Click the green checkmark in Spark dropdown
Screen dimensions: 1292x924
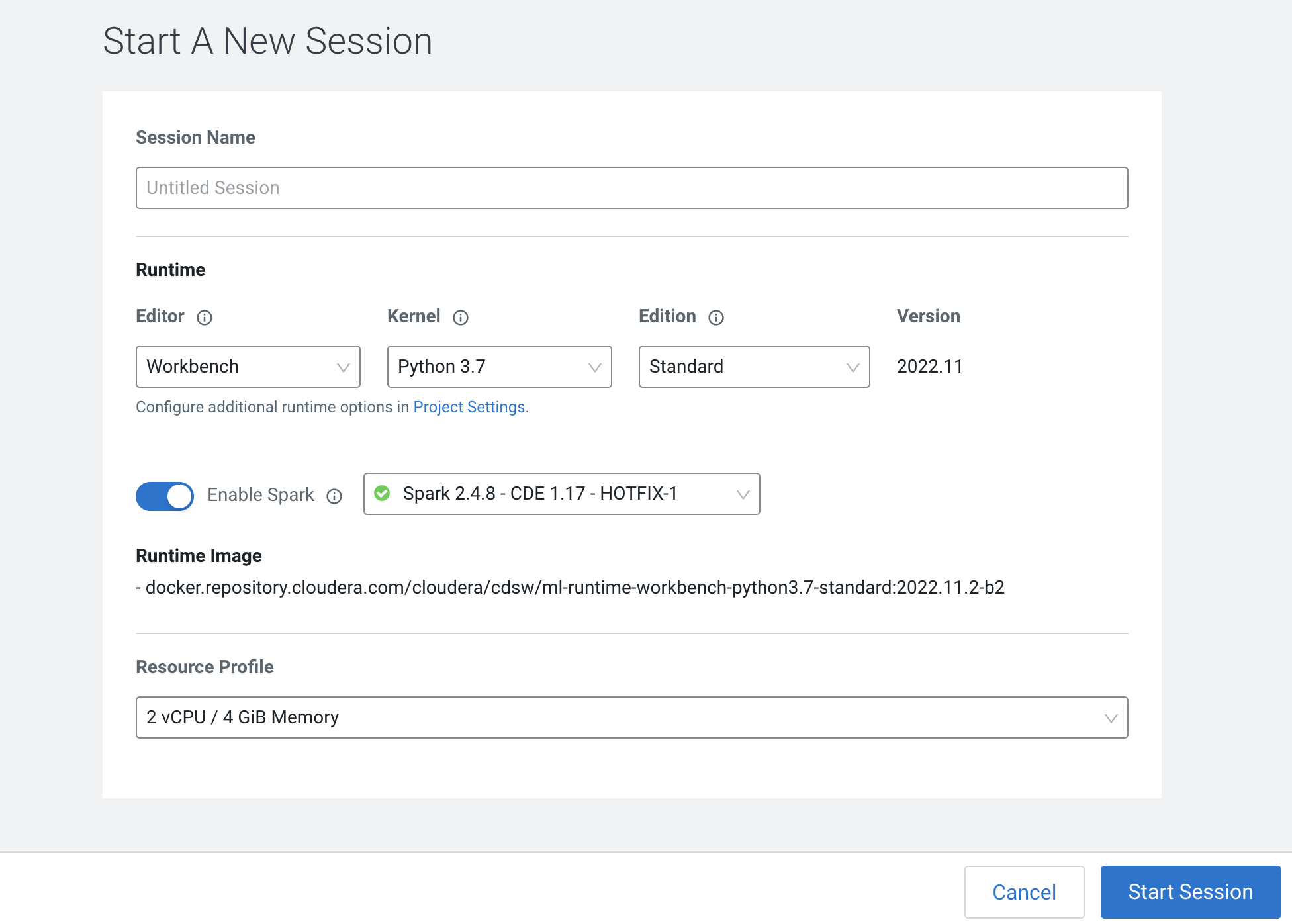pyautogui.click(x=382, y=493)
